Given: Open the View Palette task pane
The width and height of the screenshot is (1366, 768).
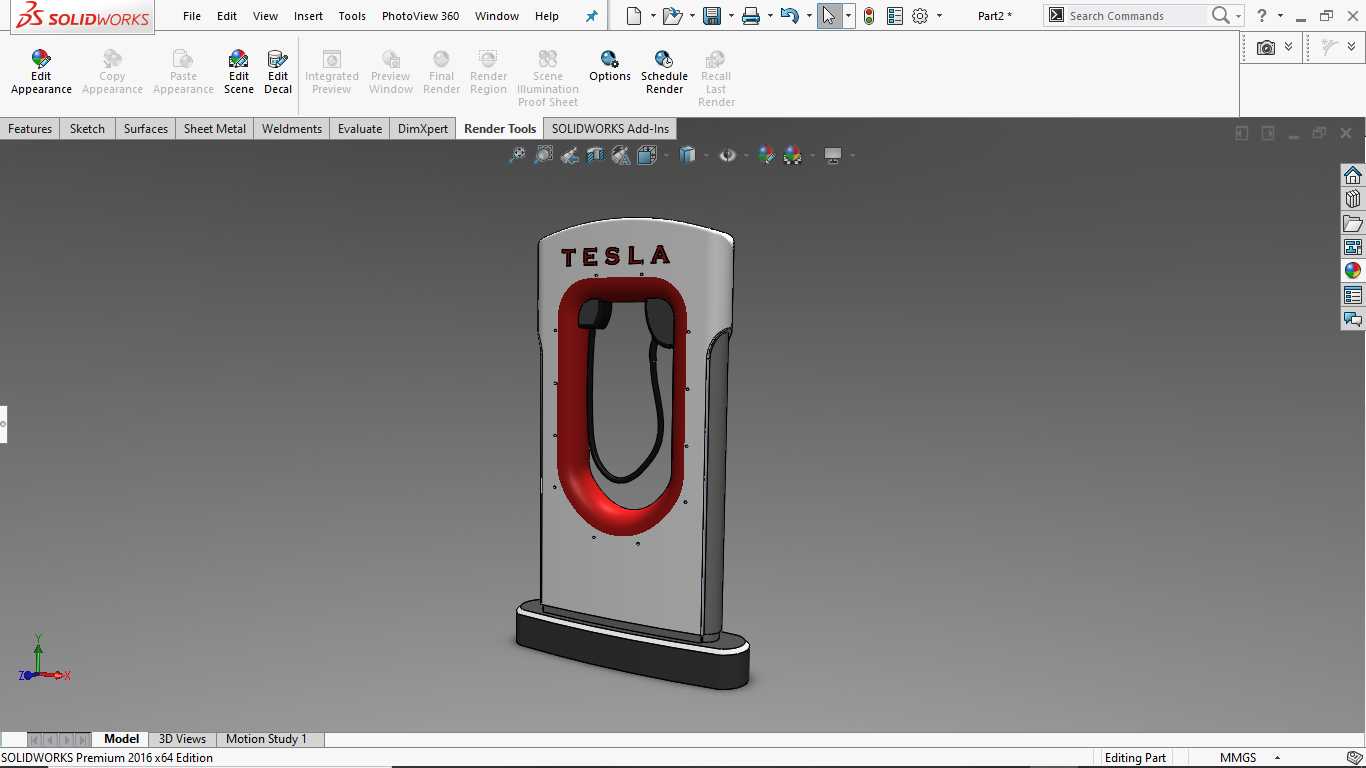Looking at the screenshot, I should point(1353,247).
